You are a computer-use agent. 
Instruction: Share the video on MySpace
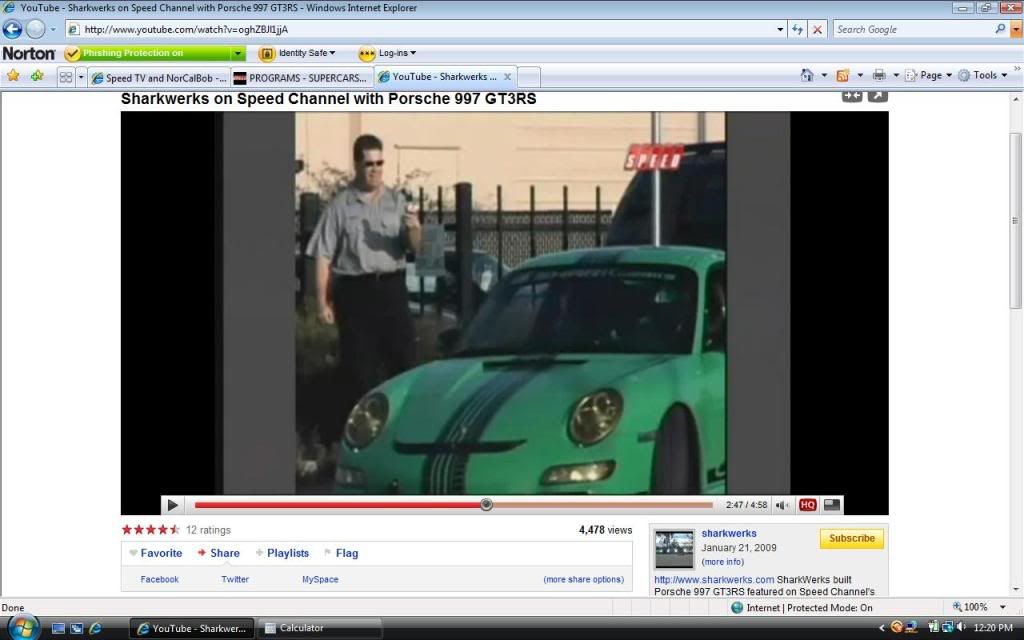tap(320, 579)
